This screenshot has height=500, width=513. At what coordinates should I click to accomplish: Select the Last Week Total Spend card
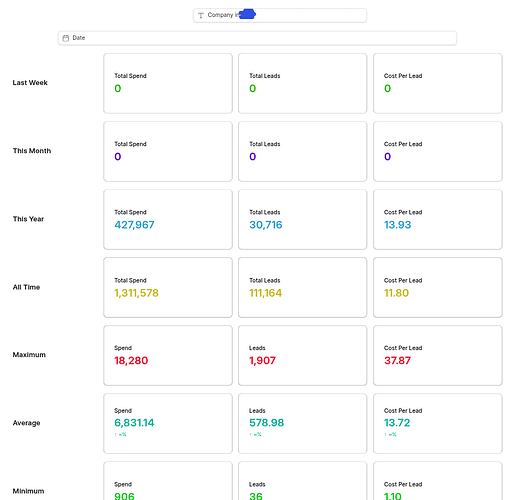168,83
